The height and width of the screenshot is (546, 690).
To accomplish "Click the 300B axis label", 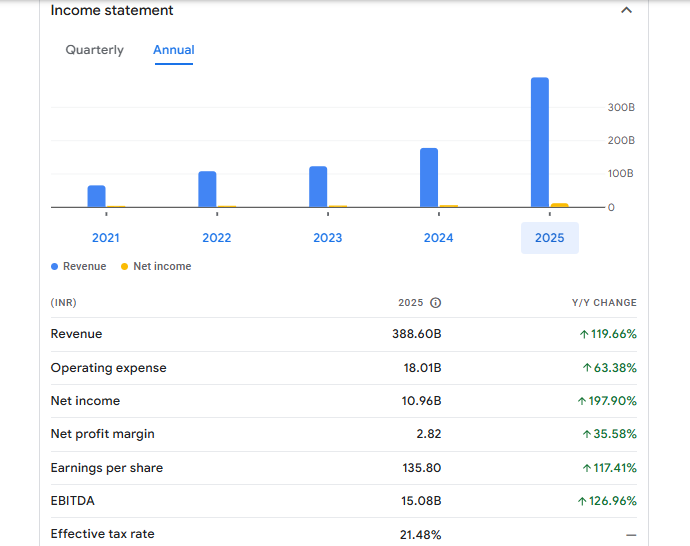I will coord(621,107).
